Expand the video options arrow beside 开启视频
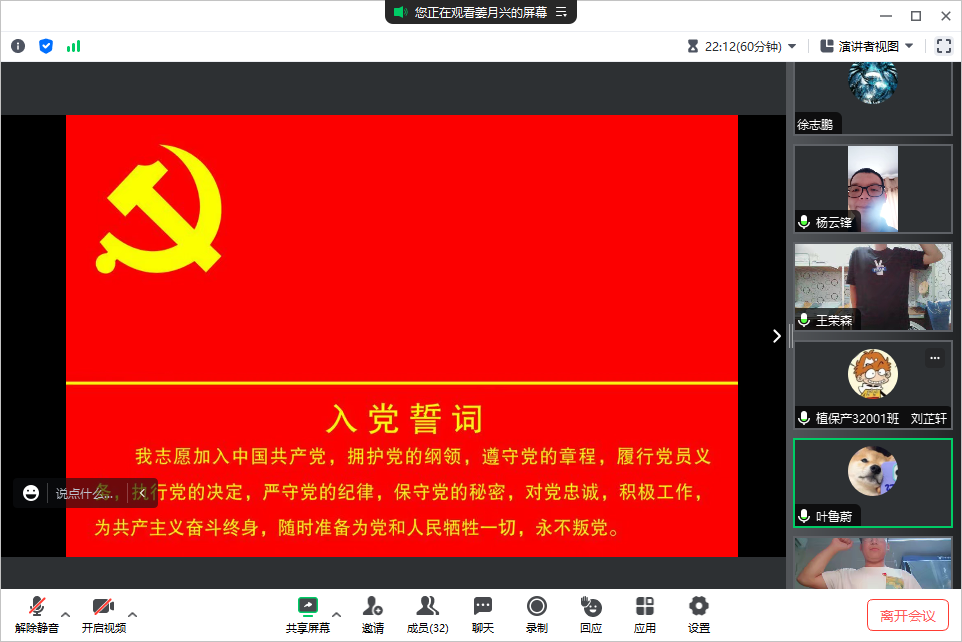This screenshot has width=962, height=642. coord(132,614)
